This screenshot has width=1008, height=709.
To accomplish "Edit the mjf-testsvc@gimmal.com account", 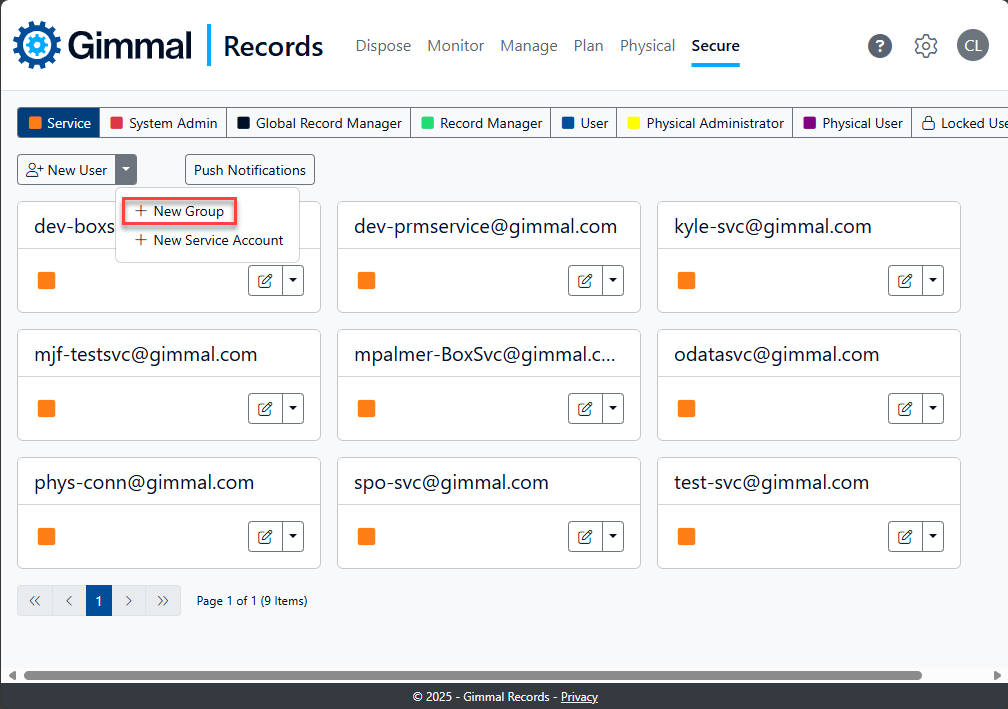I will pyautogui.click(x=265, y=408).
